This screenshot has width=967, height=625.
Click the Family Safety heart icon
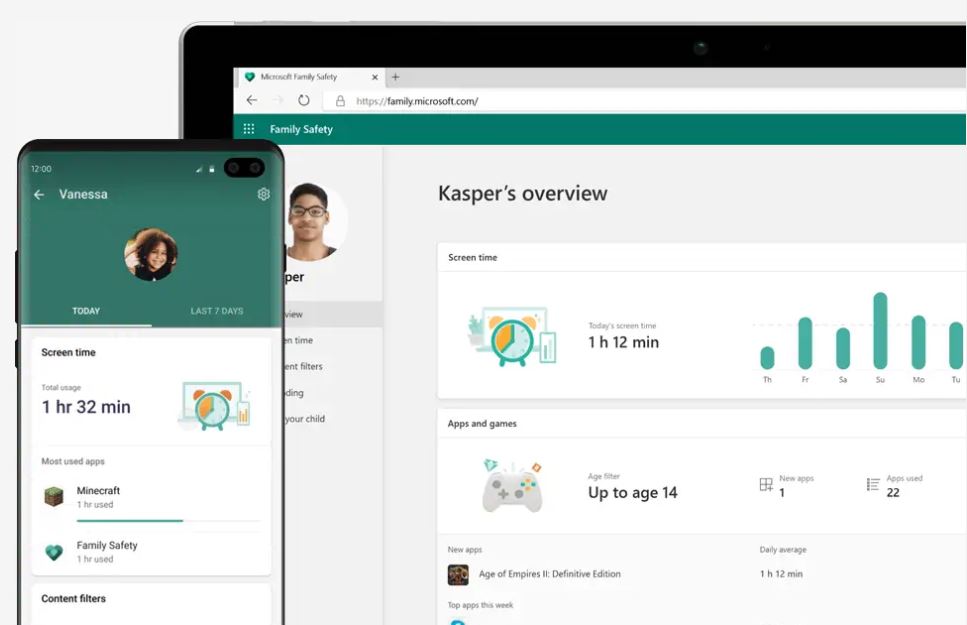54,552
